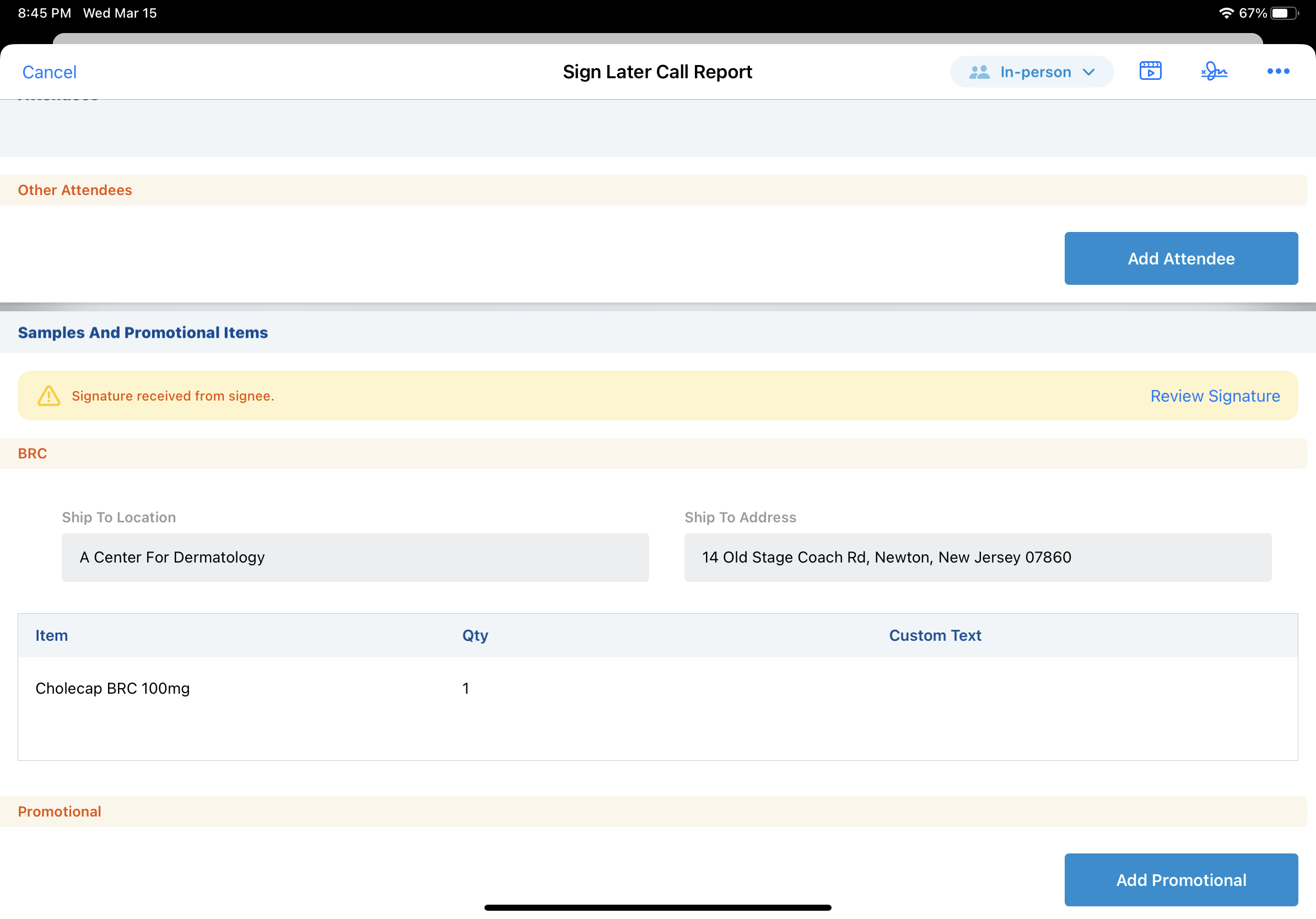Tap the signature capture icon
Viewport: 1316px width, 919px height.
tap(1213, 71)
